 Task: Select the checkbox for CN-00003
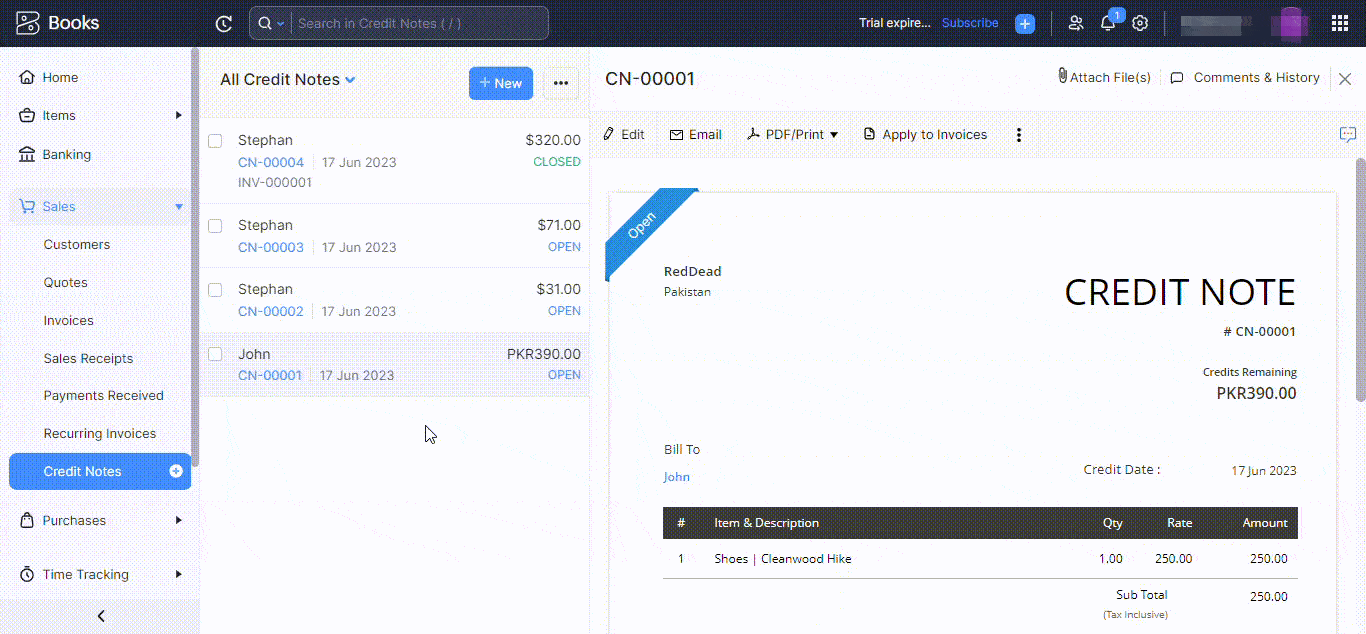coord(215,226)
